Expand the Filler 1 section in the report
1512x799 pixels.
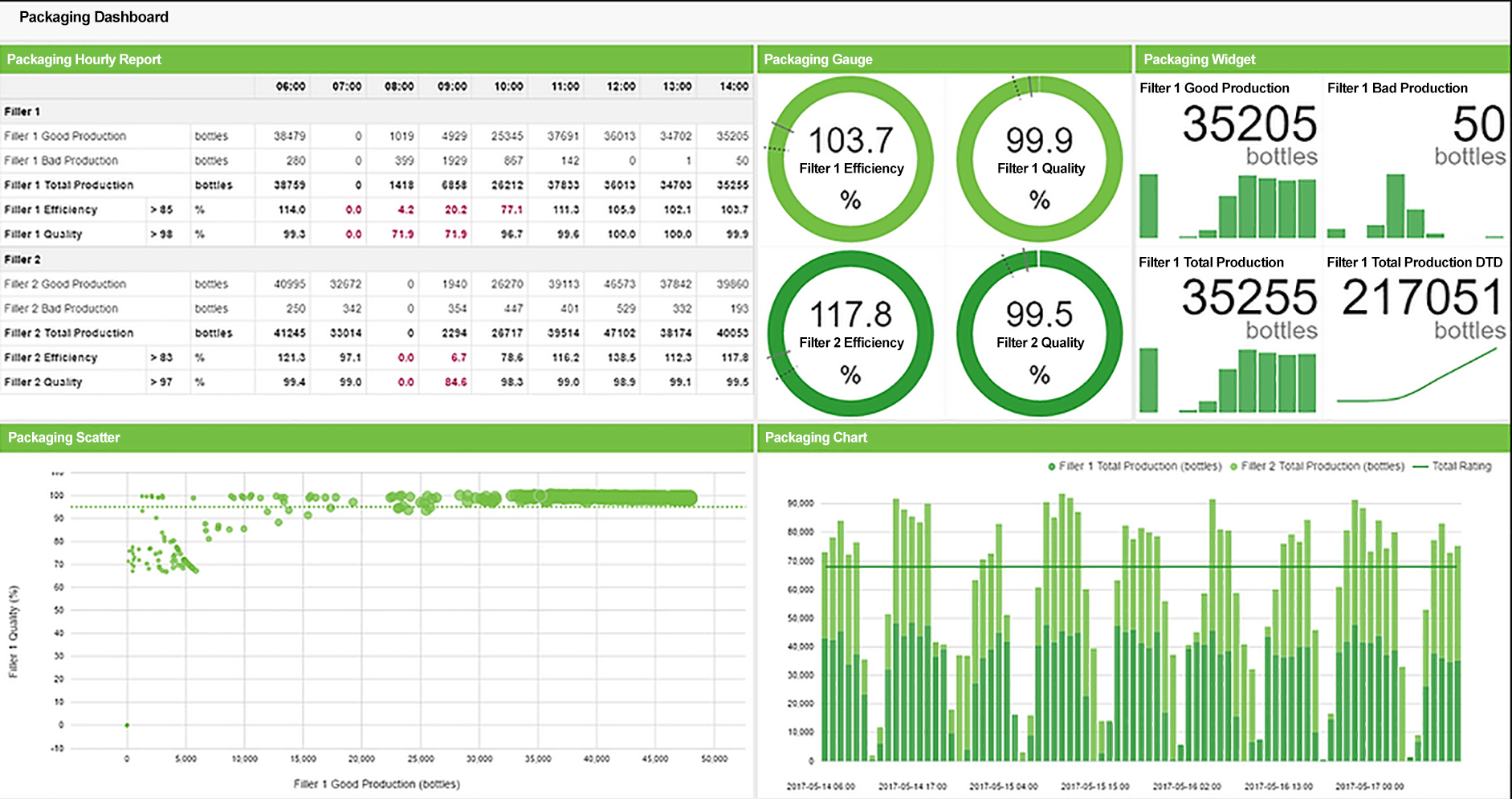click(24, 112)
